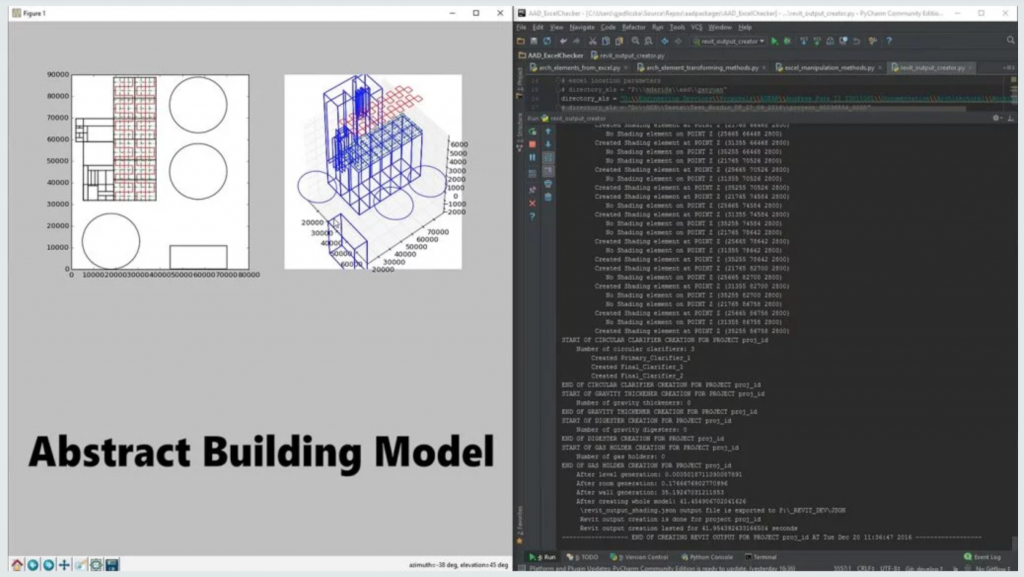This screenshot has width=1024, height=577.
Task: Click the VCS Commit Changes icon
Action: click(817, 41)
